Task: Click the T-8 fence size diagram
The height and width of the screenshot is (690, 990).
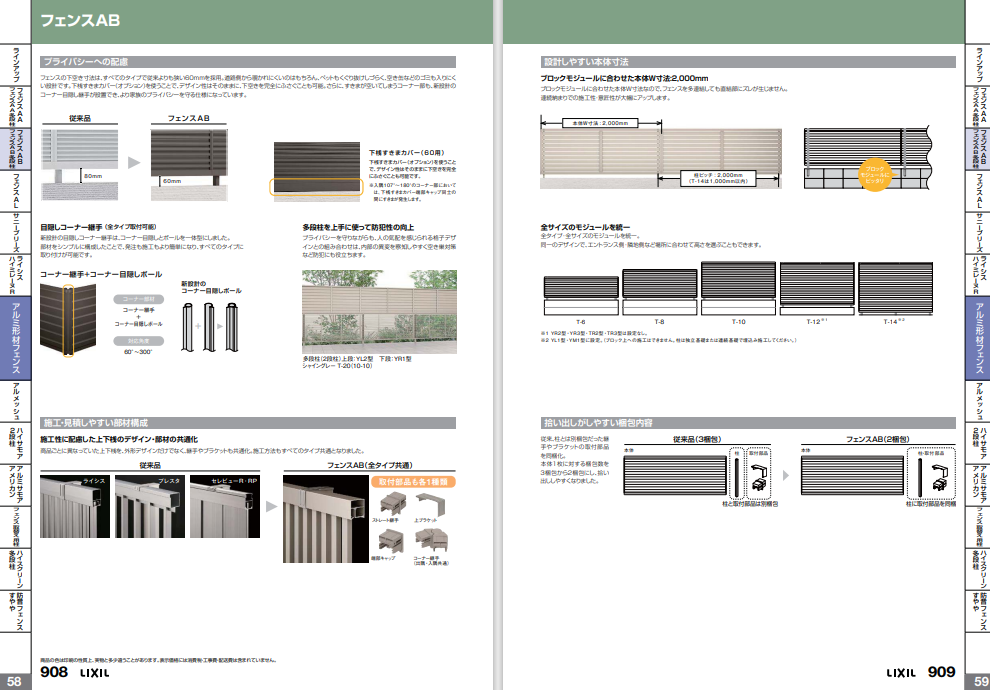Action: pyautogui.click(x=660, y=292)
